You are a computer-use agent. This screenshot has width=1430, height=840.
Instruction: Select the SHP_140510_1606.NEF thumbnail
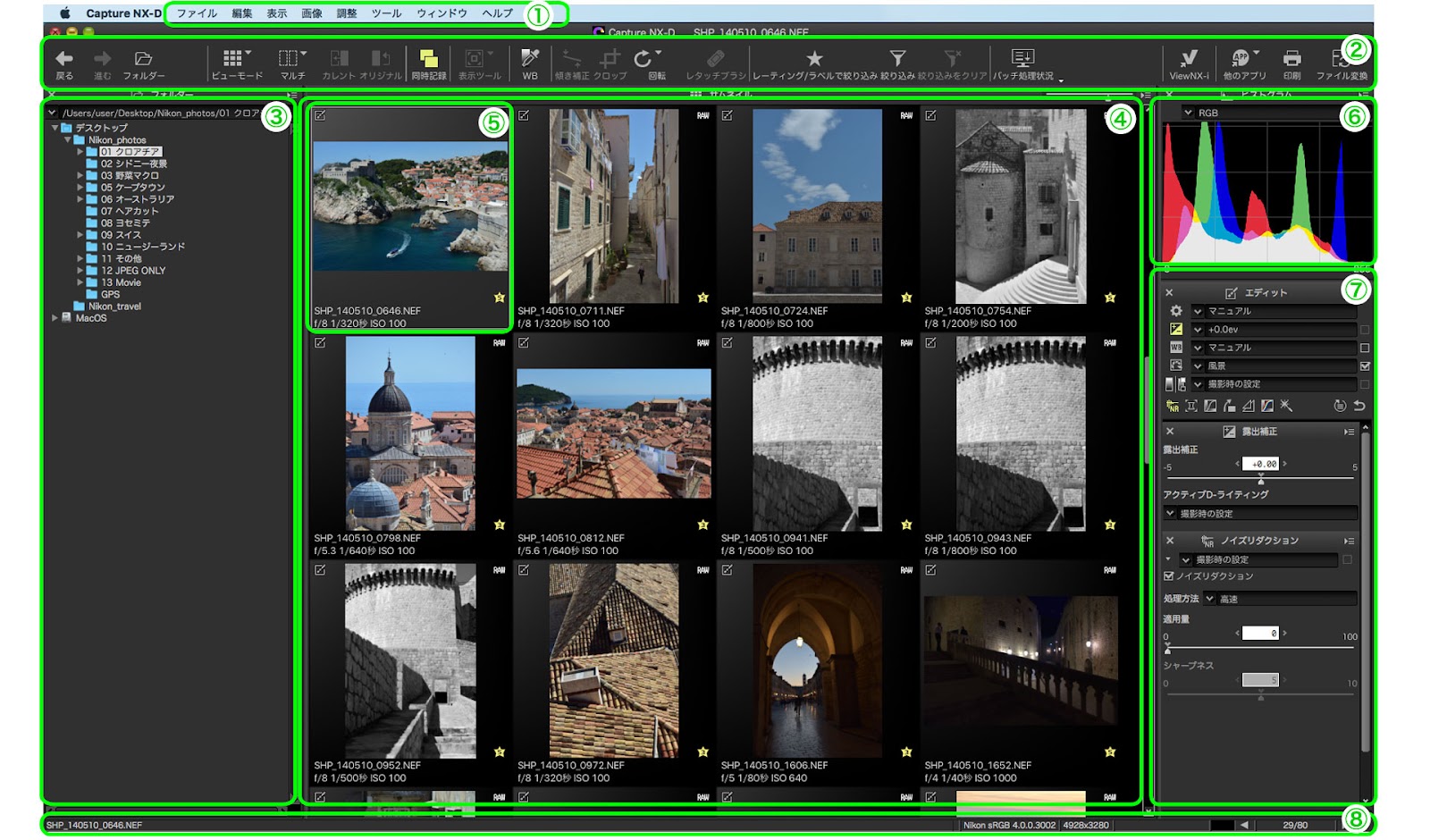[x=817, y=661]
